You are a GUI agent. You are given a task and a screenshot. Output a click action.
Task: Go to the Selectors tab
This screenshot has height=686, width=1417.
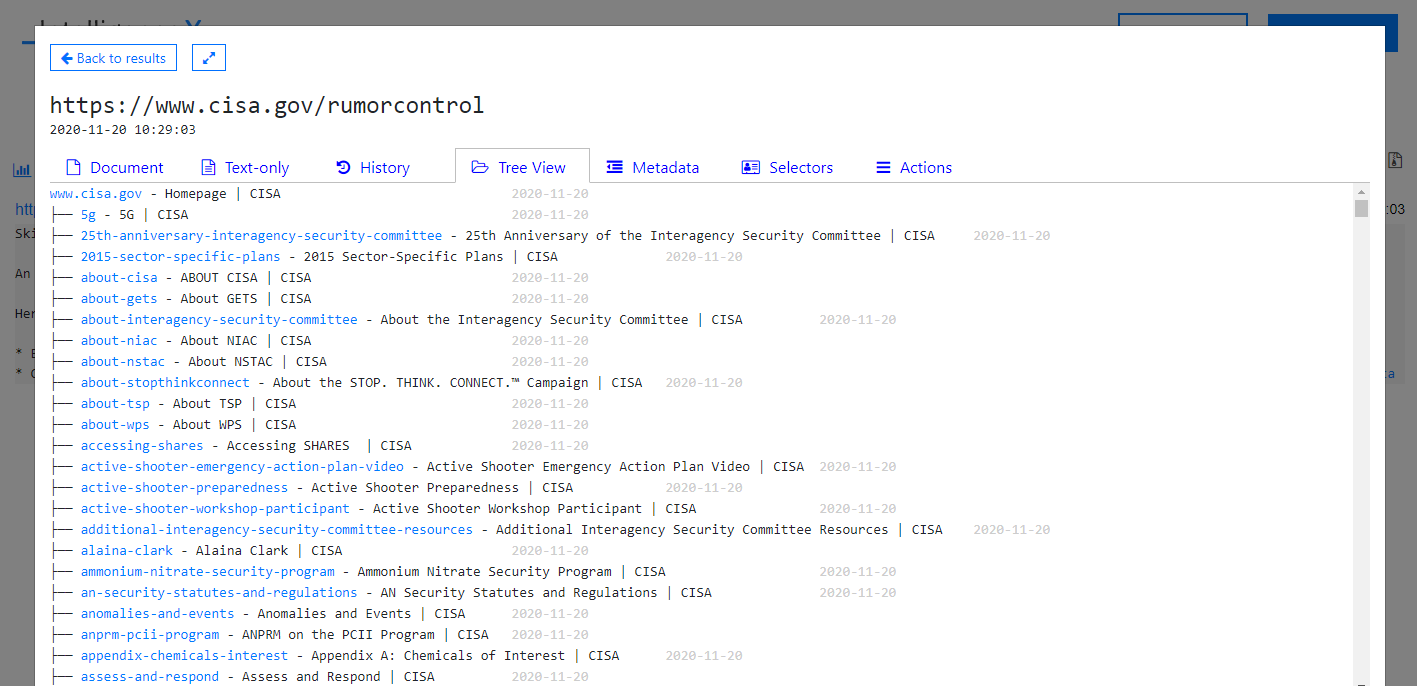787,167
